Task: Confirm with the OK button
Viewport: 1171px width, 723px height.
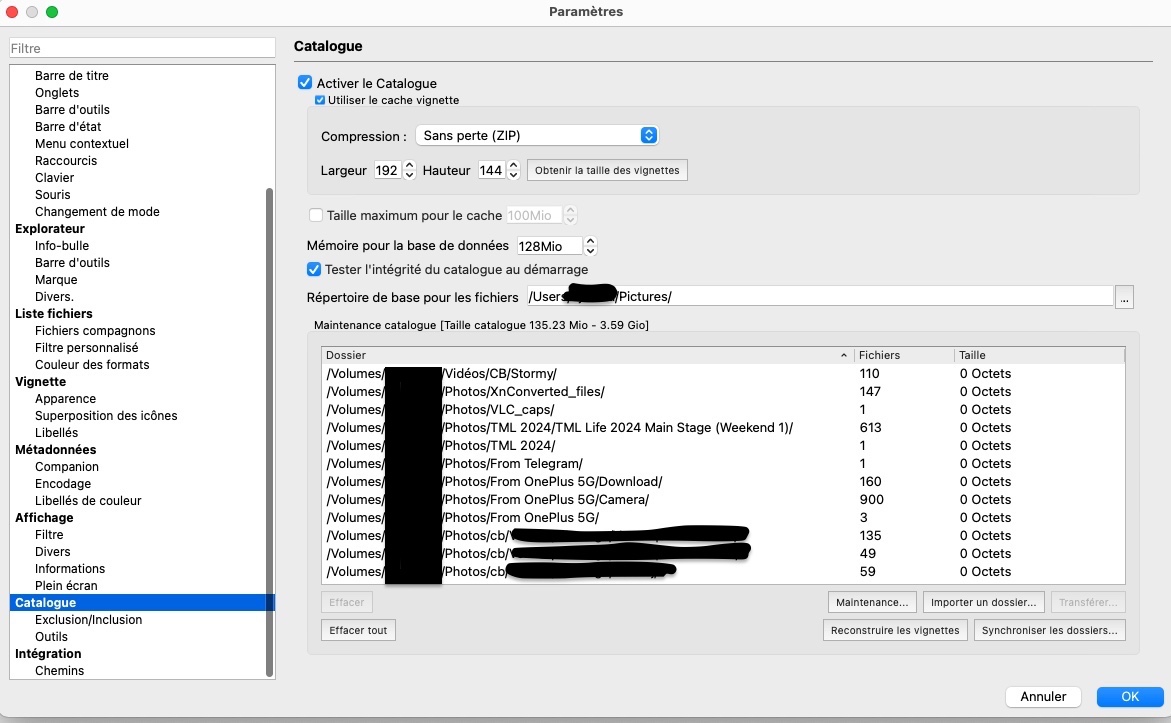Action: click(1130, 696)
